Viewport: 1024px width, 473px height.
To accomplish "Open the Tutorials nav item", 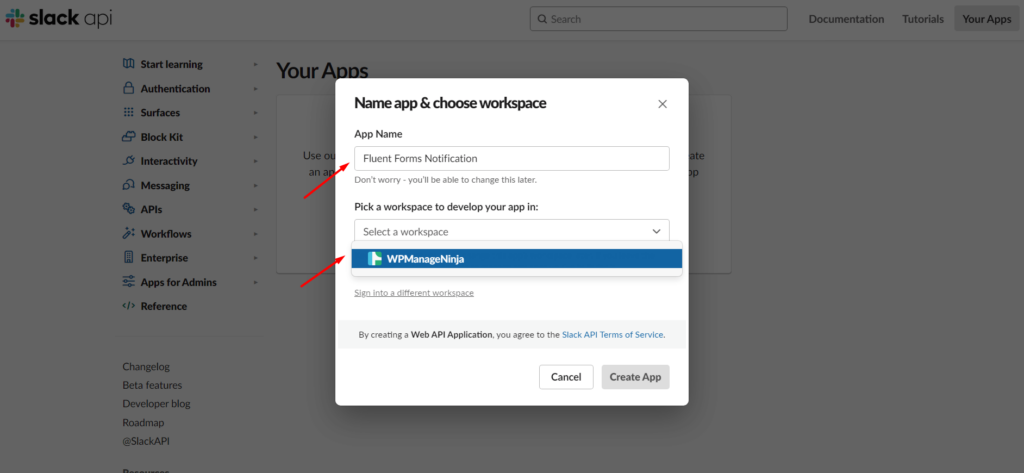I will pos(923,19).
